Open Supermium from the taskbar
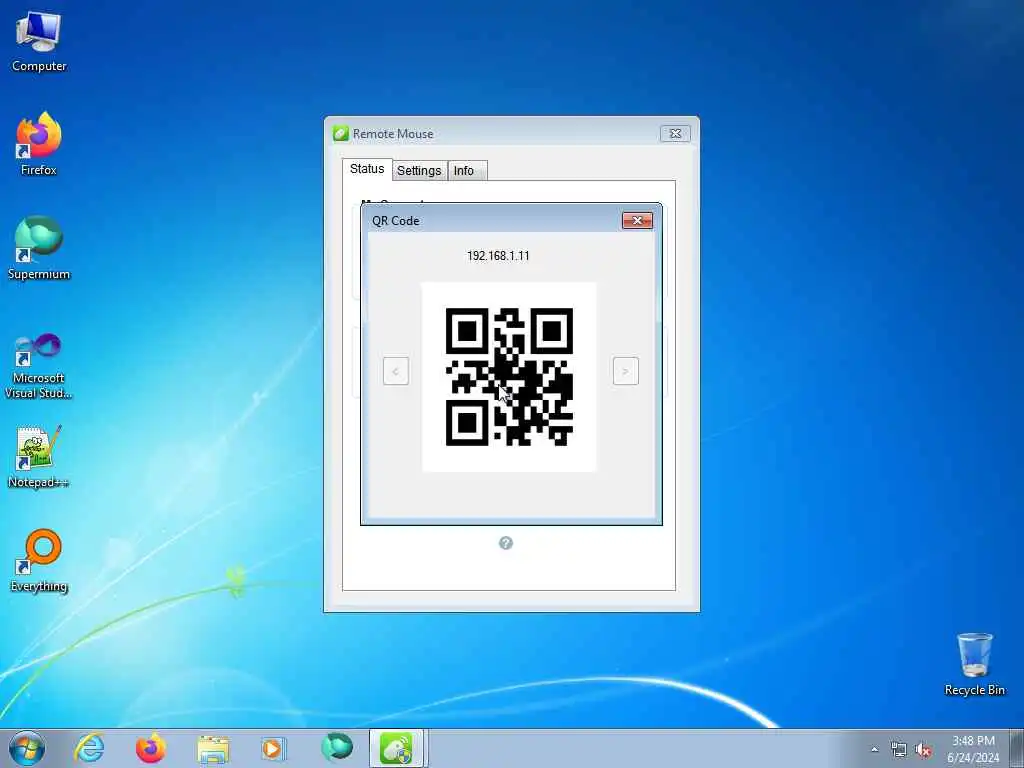The height and width of the screenshot is (768, 1024). [337, 748]
